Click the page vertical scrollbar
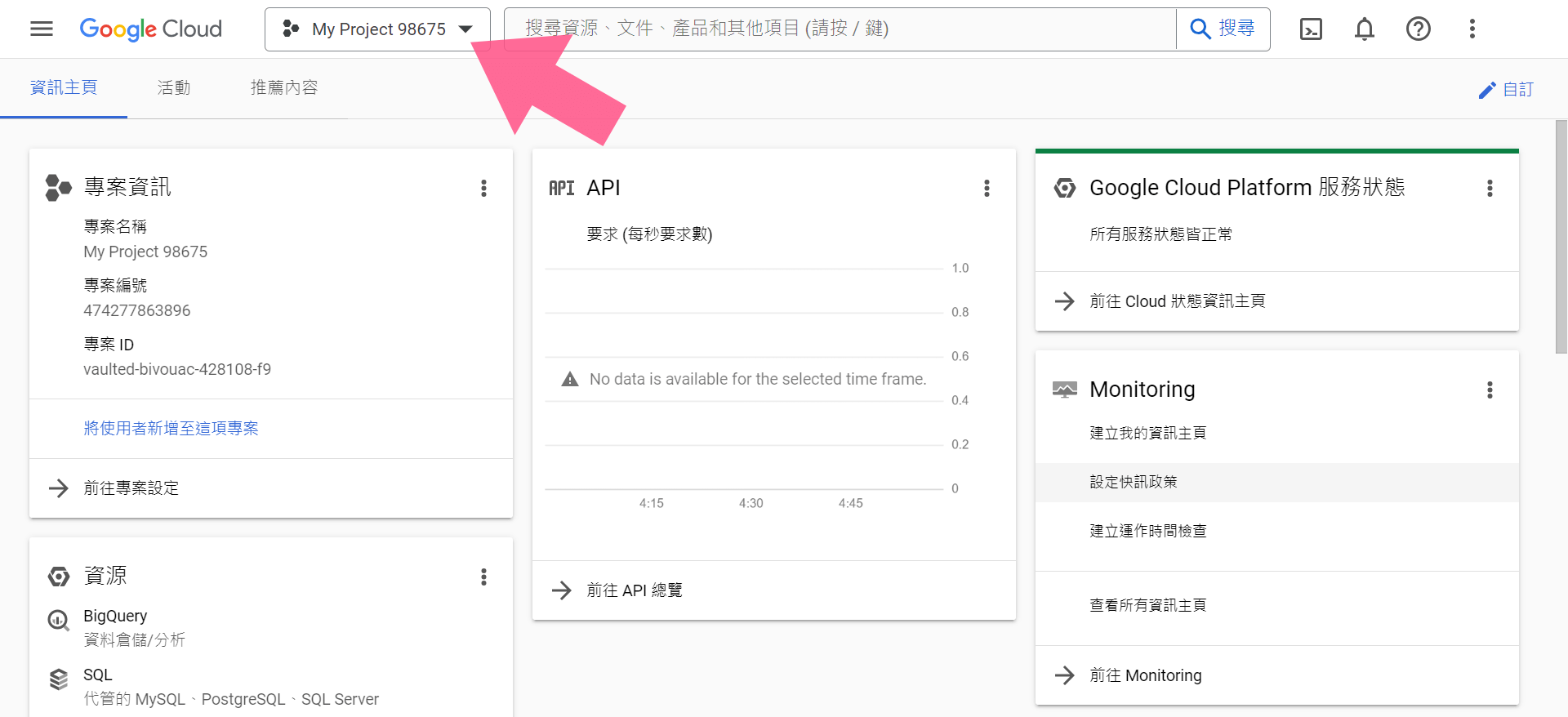This screenshot has width=1568, height=717. click(x=1561, y=237)
